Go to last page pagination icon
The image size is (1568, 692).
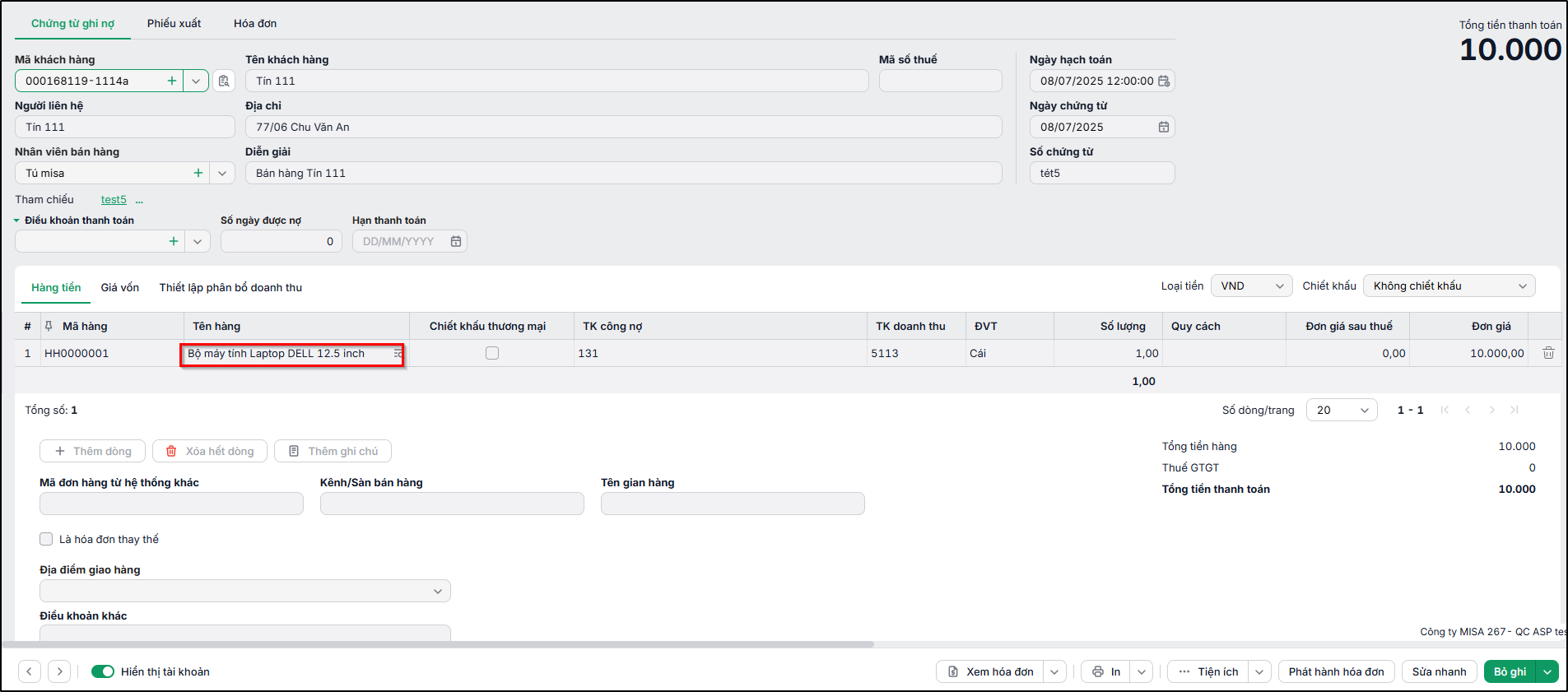coord(1514,410)
